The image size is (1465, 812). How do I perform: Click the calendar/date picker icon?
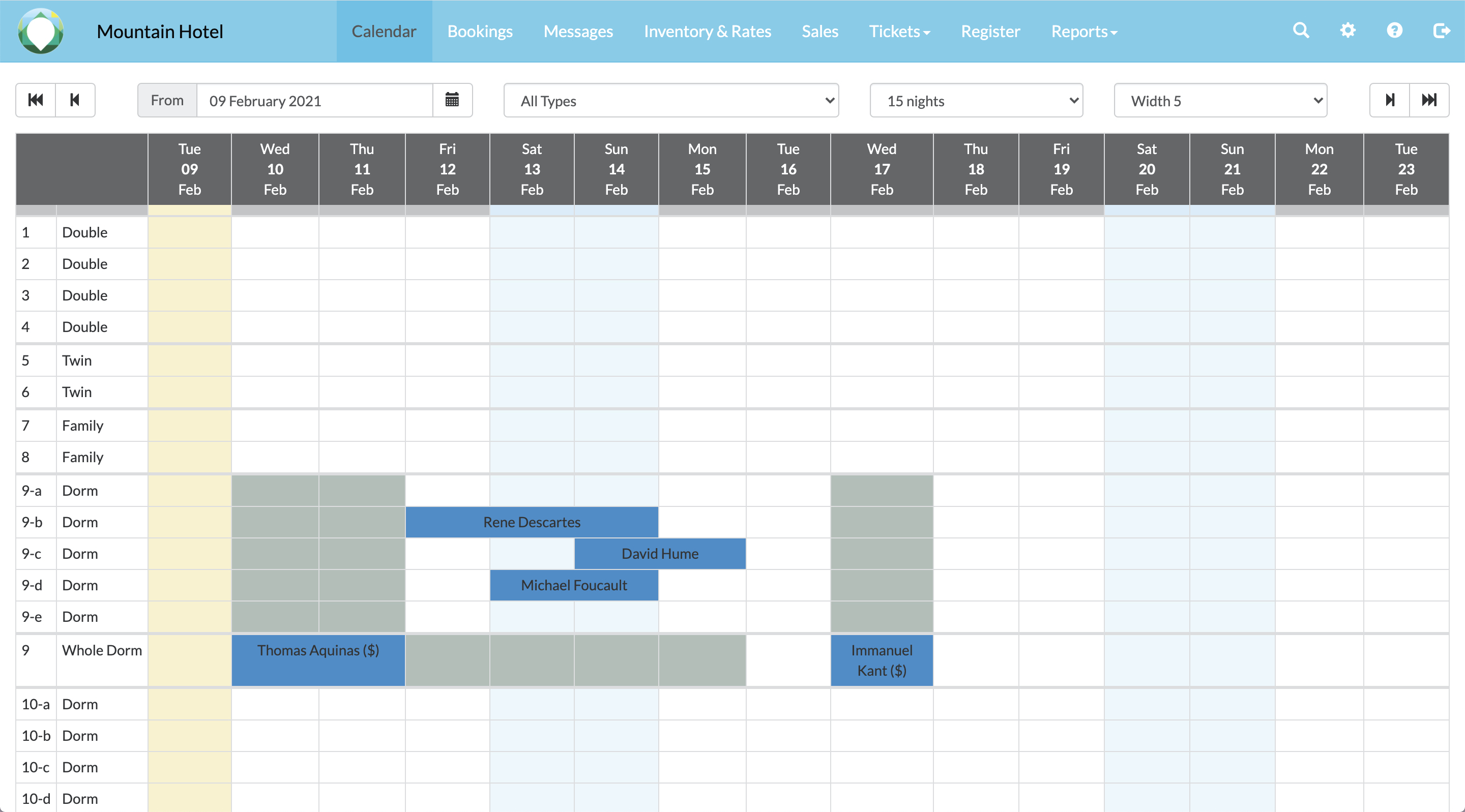tap(452, 99)
